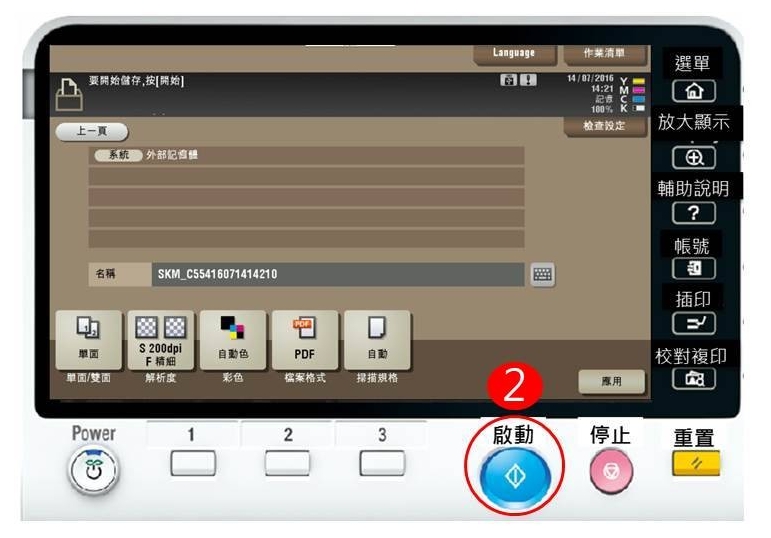Open the auto color setting tile
The height and width of the screenshot is (538, 771).
click(233, 340)
